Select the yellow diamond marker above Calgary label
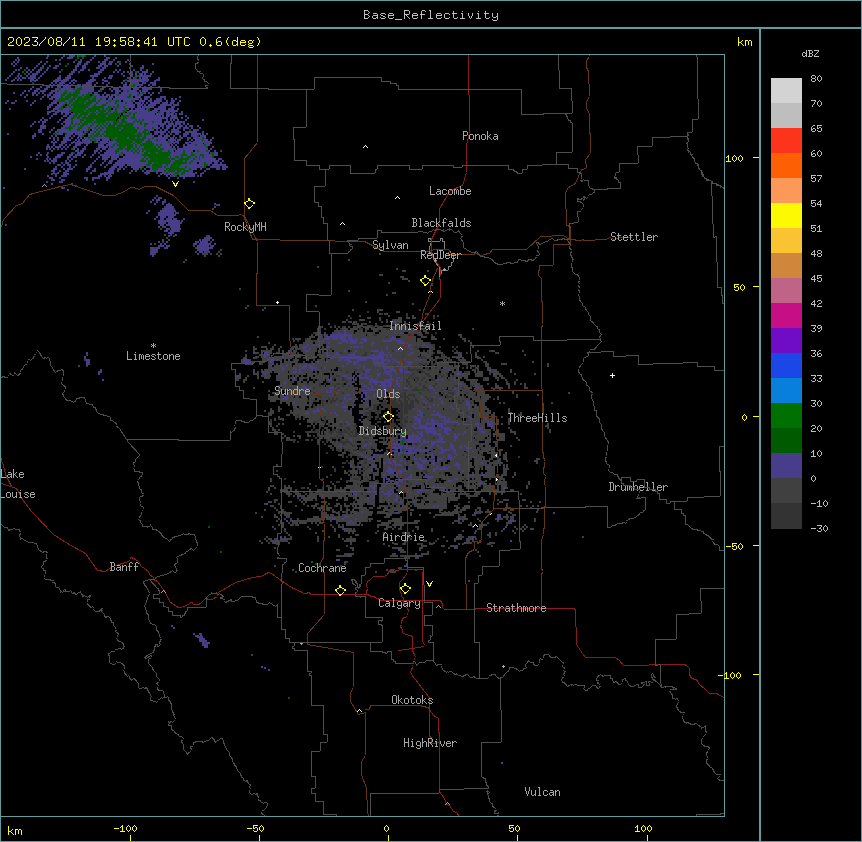The image size is (862, 842). [x=405, y=589]
